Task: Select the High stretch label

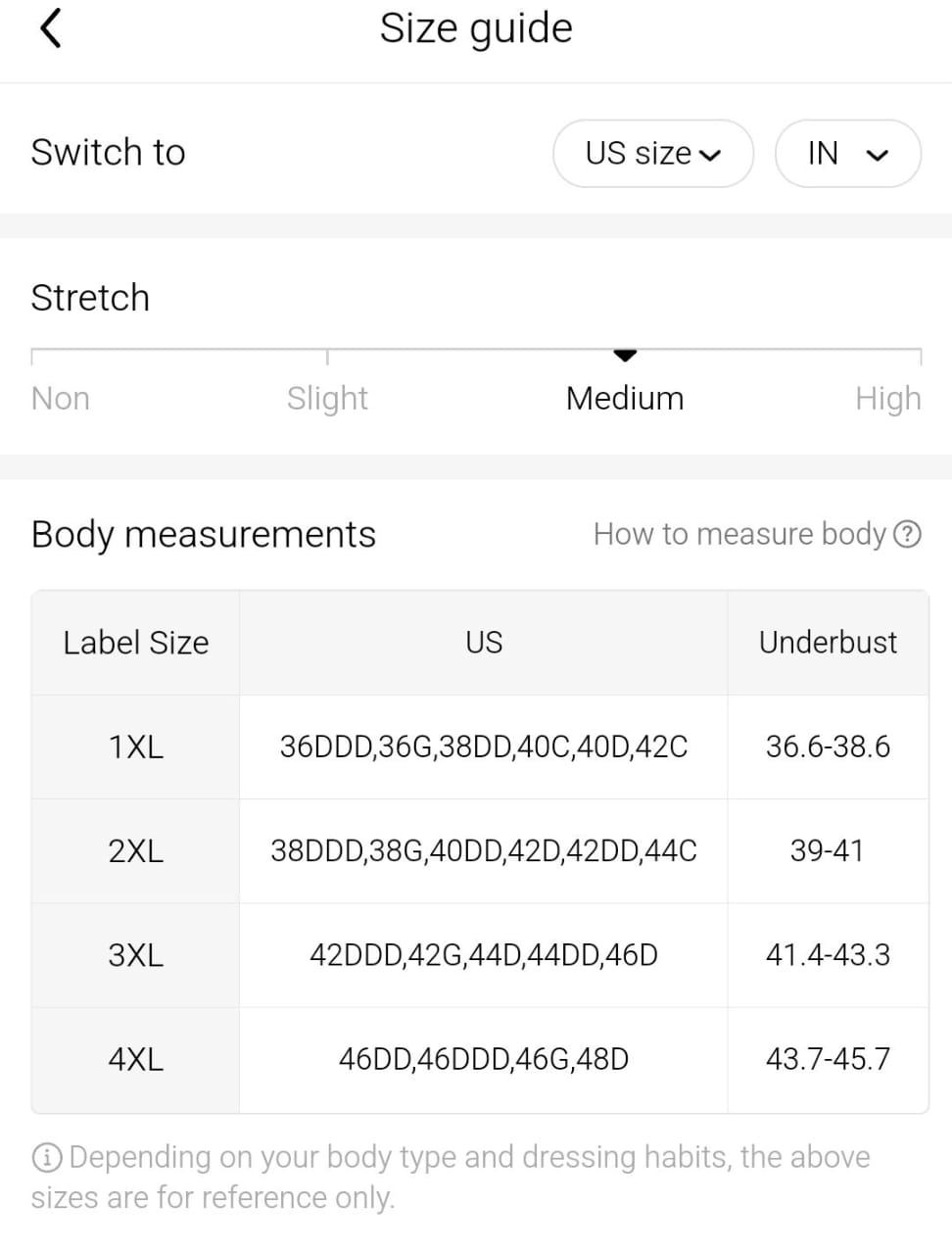Action: coord(887,399)
